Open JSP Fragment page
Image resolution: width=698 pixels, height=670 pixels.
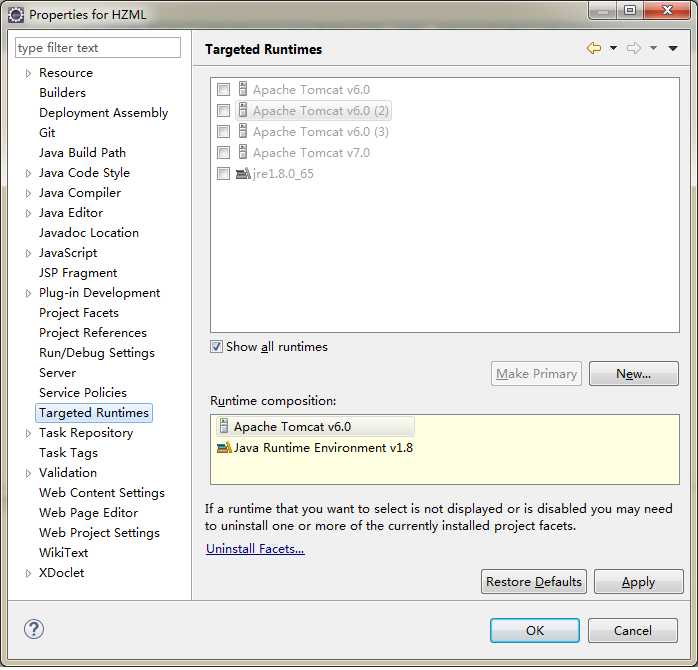(x=78, y=273)
